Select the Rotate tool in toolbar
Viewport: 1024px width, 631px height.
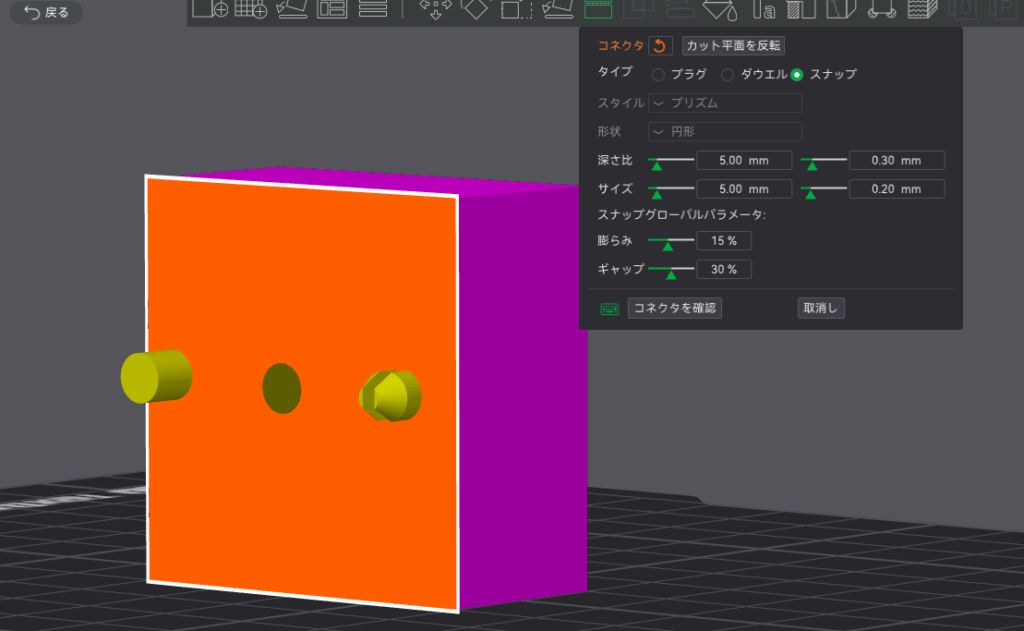[476, 9]
